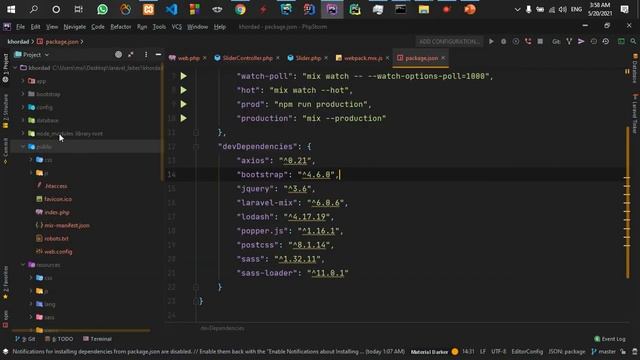The width and height of the screenshot is (640, 360).
Task: Open the Git tool window
Action: [x=25, y=339]
